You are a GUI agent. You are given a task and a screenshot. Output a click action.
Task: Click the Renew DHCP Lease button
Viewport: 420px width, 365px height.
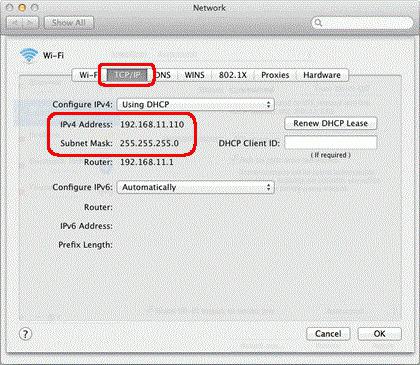click(x=331, y=123)
